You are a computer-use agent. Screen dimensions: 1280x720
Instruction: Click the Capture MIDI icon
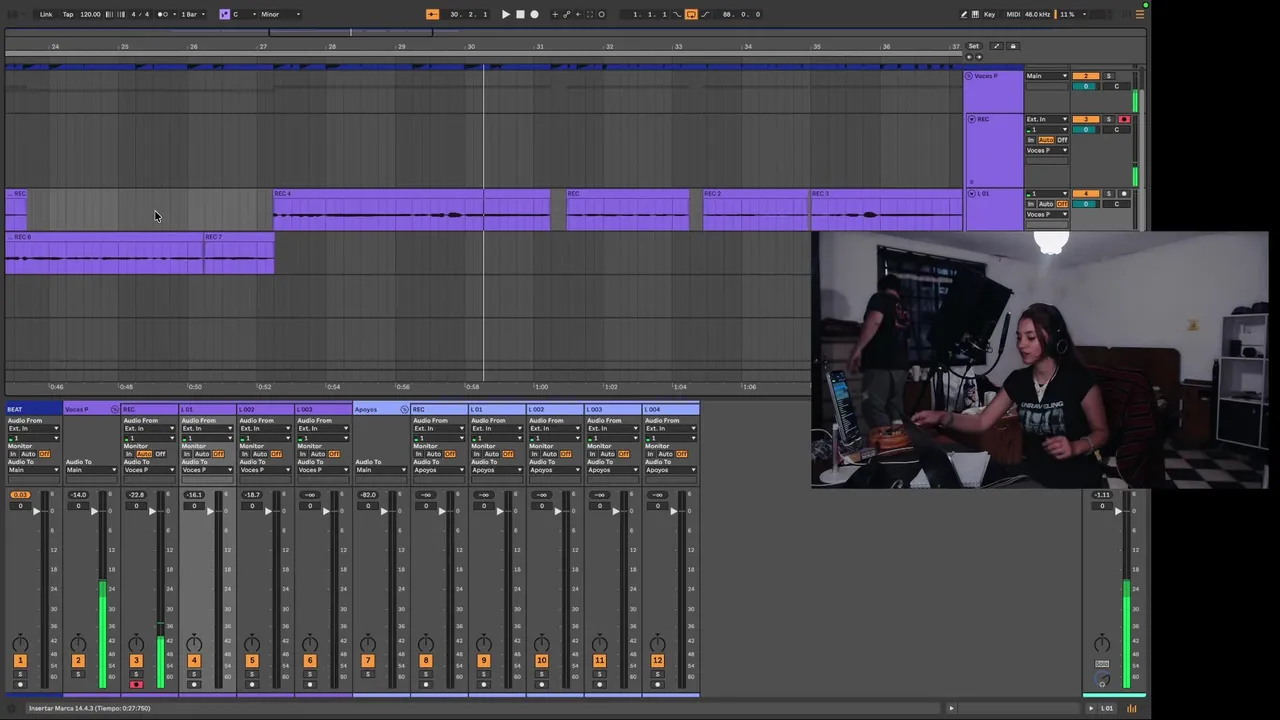pyautogui.click(x=590, y=14)
